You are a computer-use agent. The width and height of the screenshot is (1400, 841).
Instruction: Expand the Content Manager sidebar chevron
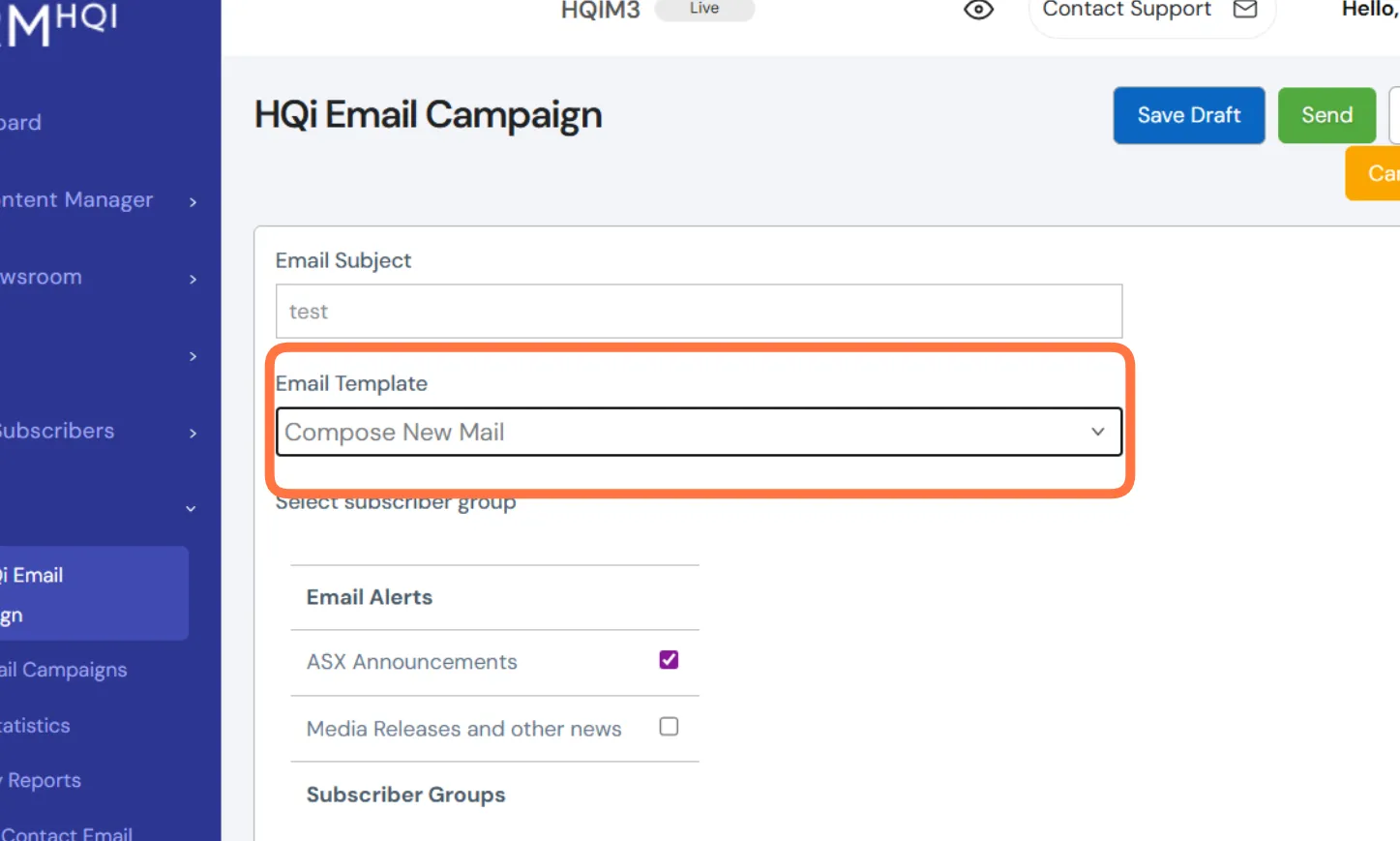194,201
